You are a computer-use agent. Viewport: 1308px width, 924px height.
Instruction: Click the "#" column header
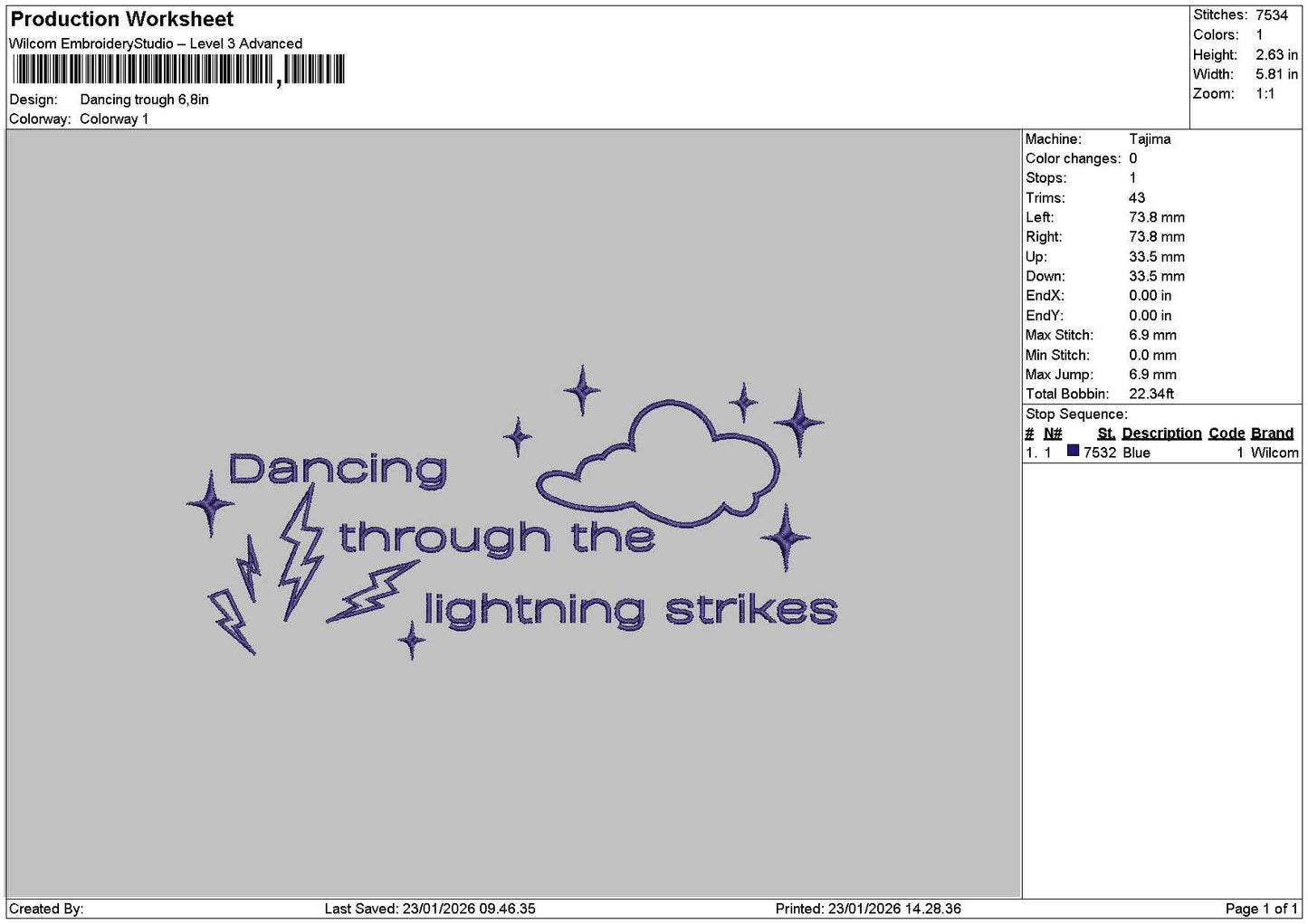point(1029,433)
